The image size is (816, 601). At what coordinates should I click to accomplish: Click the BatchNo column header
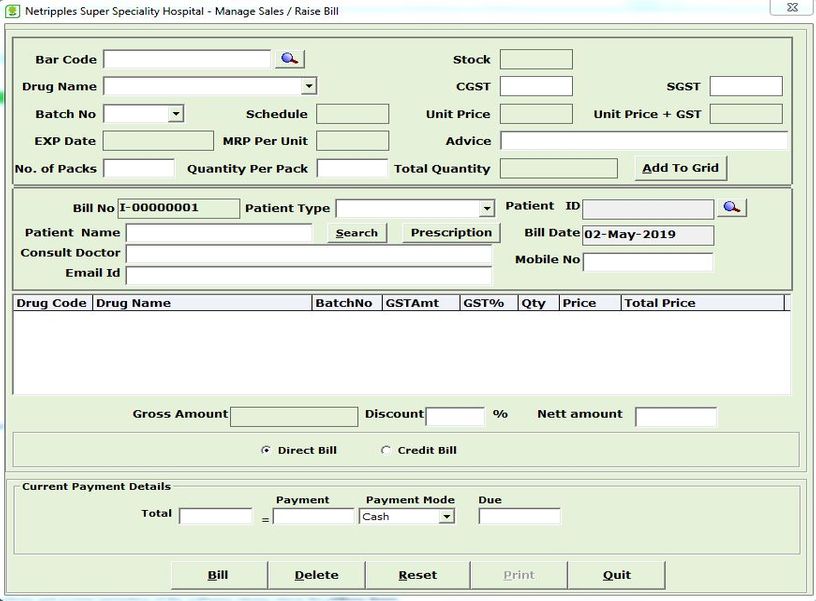(347, 303)
